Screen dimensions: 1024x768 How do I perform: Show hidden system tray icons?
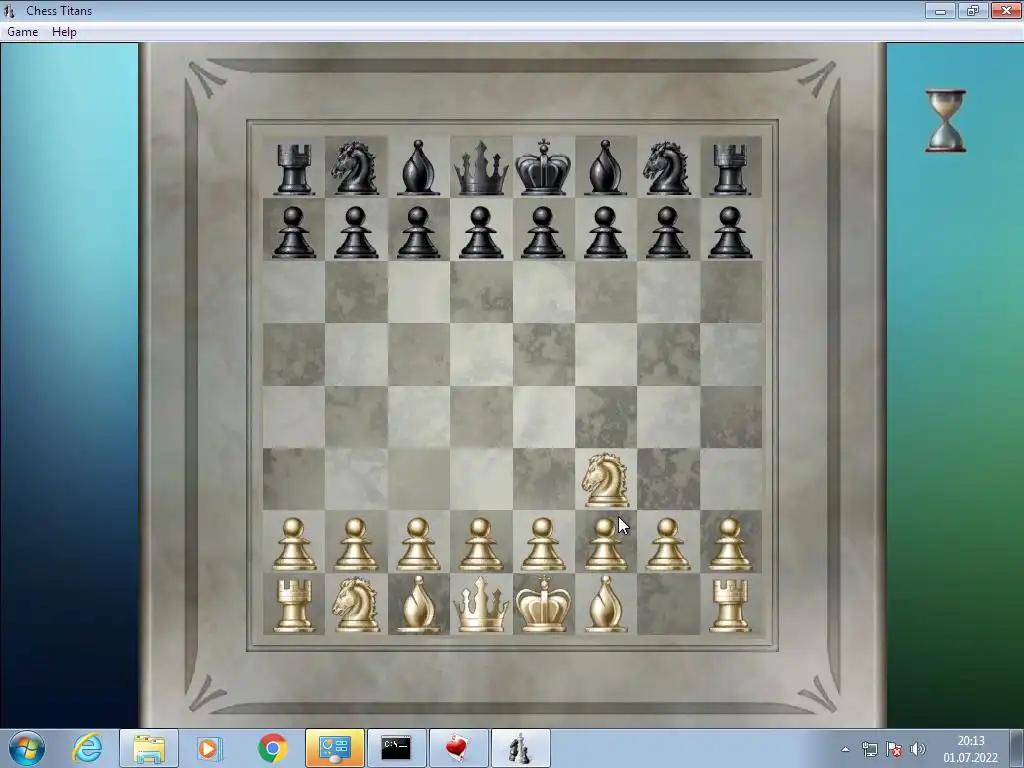click(845, 749)
